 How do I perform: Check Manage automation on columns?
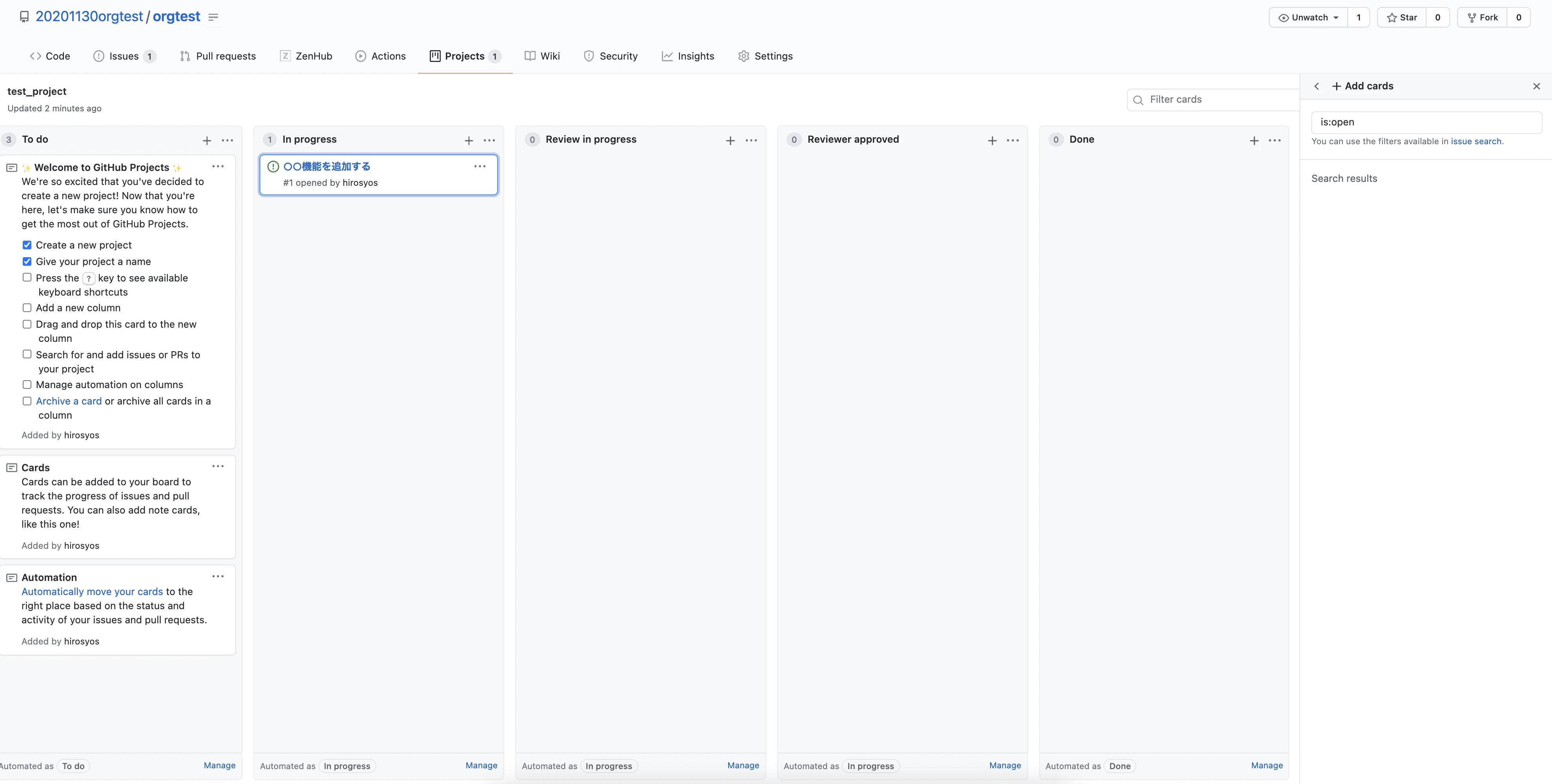point(27,385)
